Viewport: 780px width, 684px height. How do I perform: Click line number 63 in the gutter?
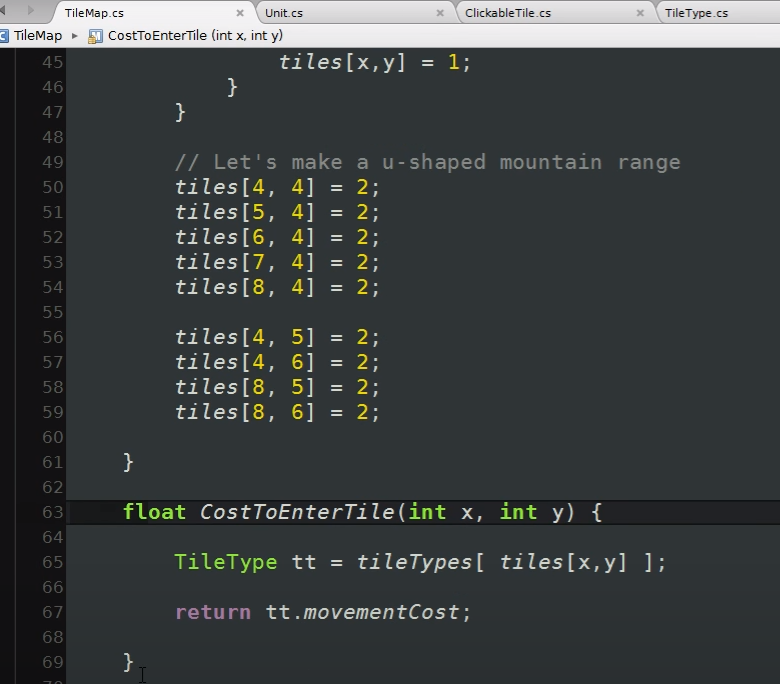[x=53, y=512]
